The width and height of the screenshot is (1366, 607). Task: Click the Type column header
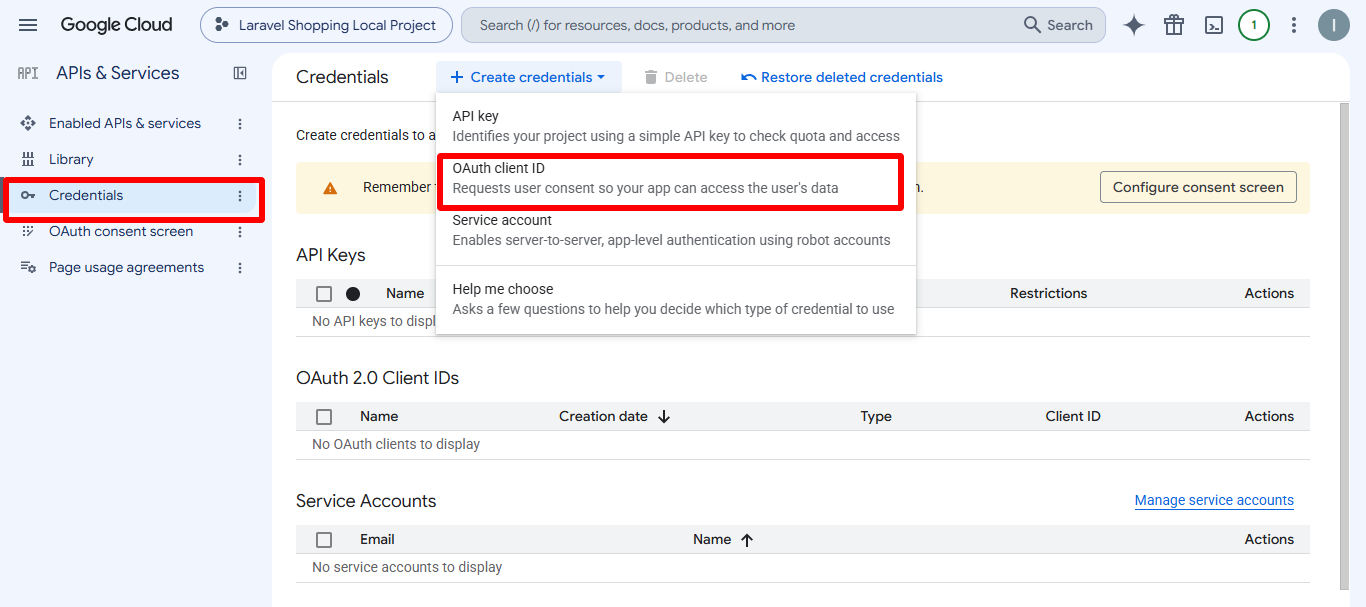[x=876, y=416]
